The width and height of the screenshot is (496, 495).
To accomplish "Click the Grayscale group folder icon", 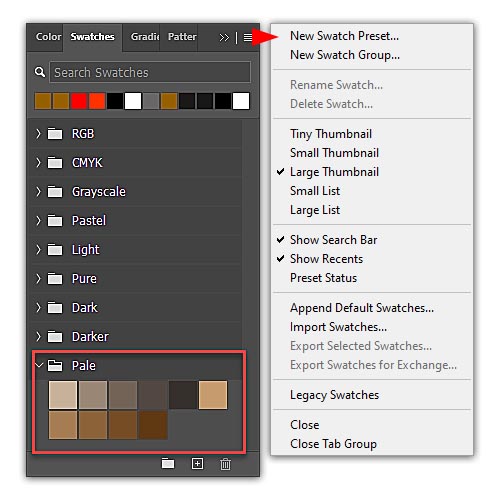I will pos(55,192).
